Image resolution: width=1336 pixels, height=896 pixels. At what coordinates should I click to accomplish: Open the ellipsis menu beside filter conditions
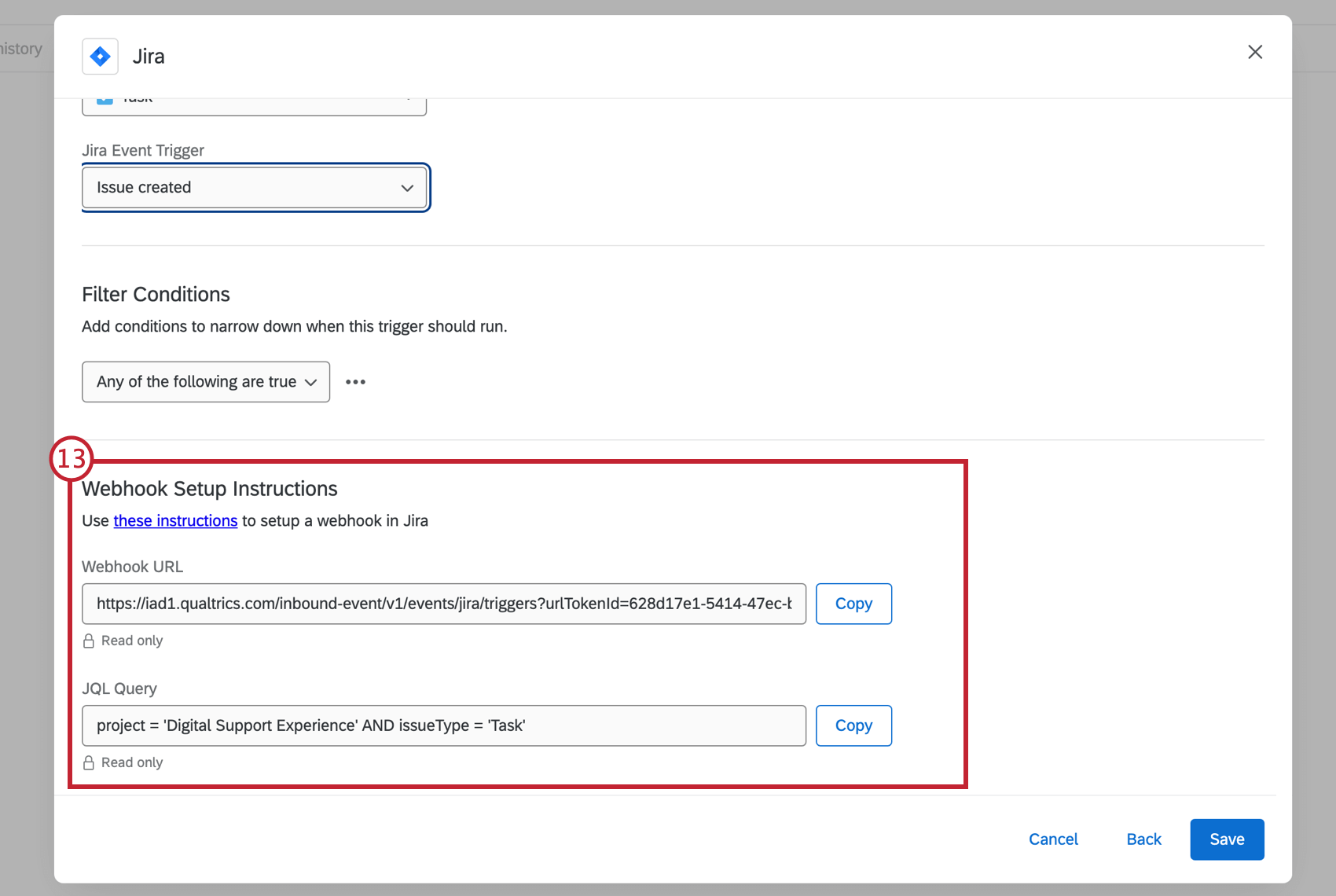point(355,382)
